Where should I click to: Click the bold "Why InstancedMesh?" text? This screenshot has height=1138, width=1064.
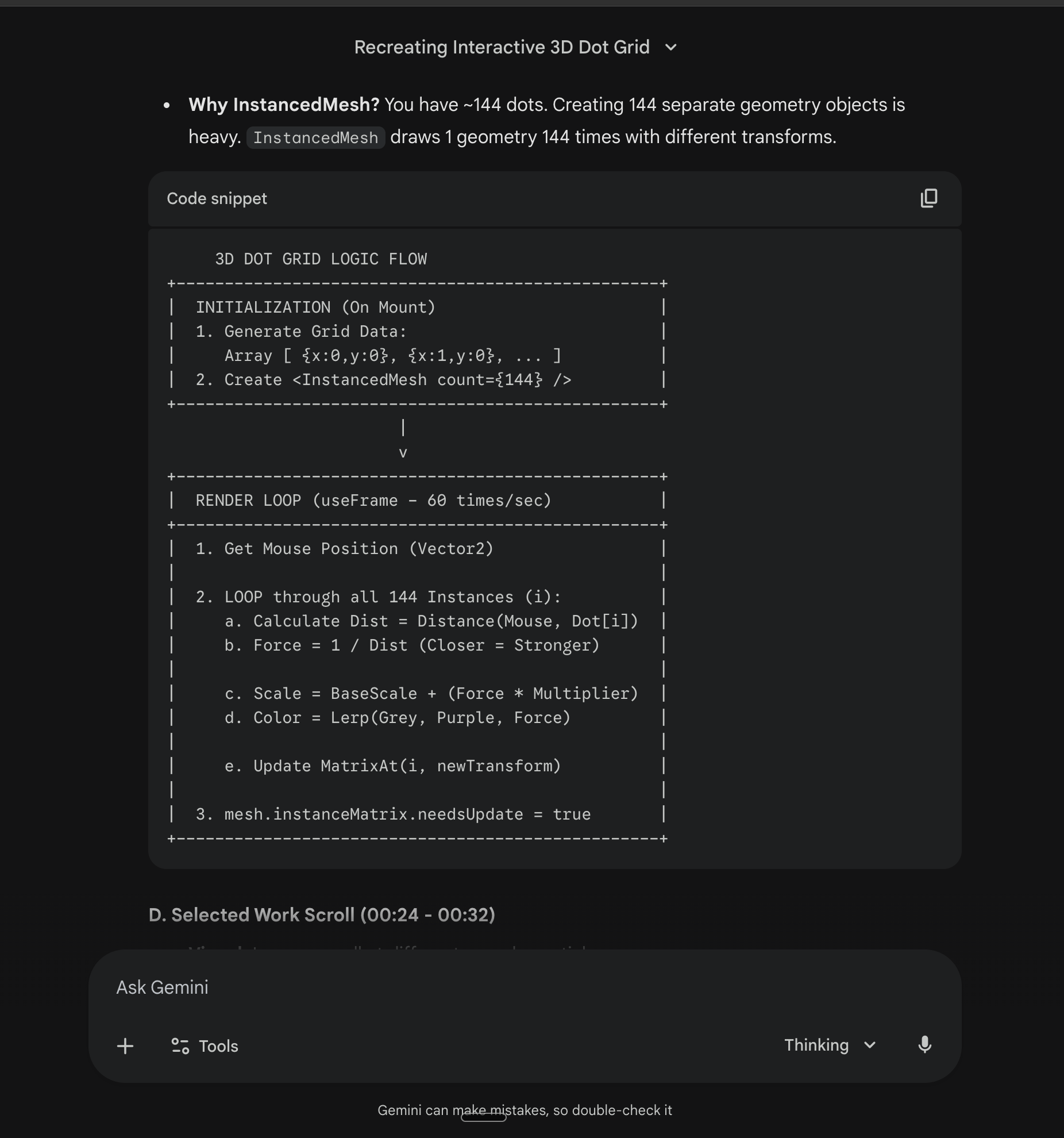coord(284,105)
